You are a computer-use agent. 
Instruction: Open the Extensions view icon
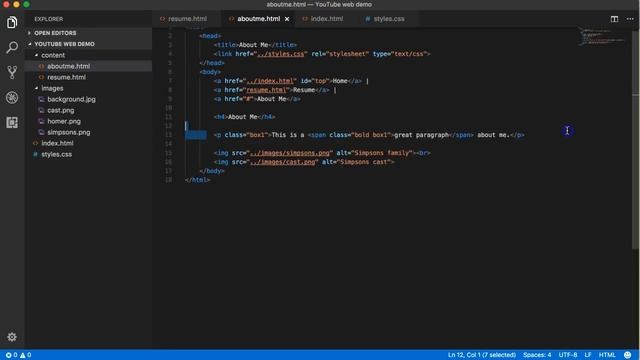[x=12, y=122]
